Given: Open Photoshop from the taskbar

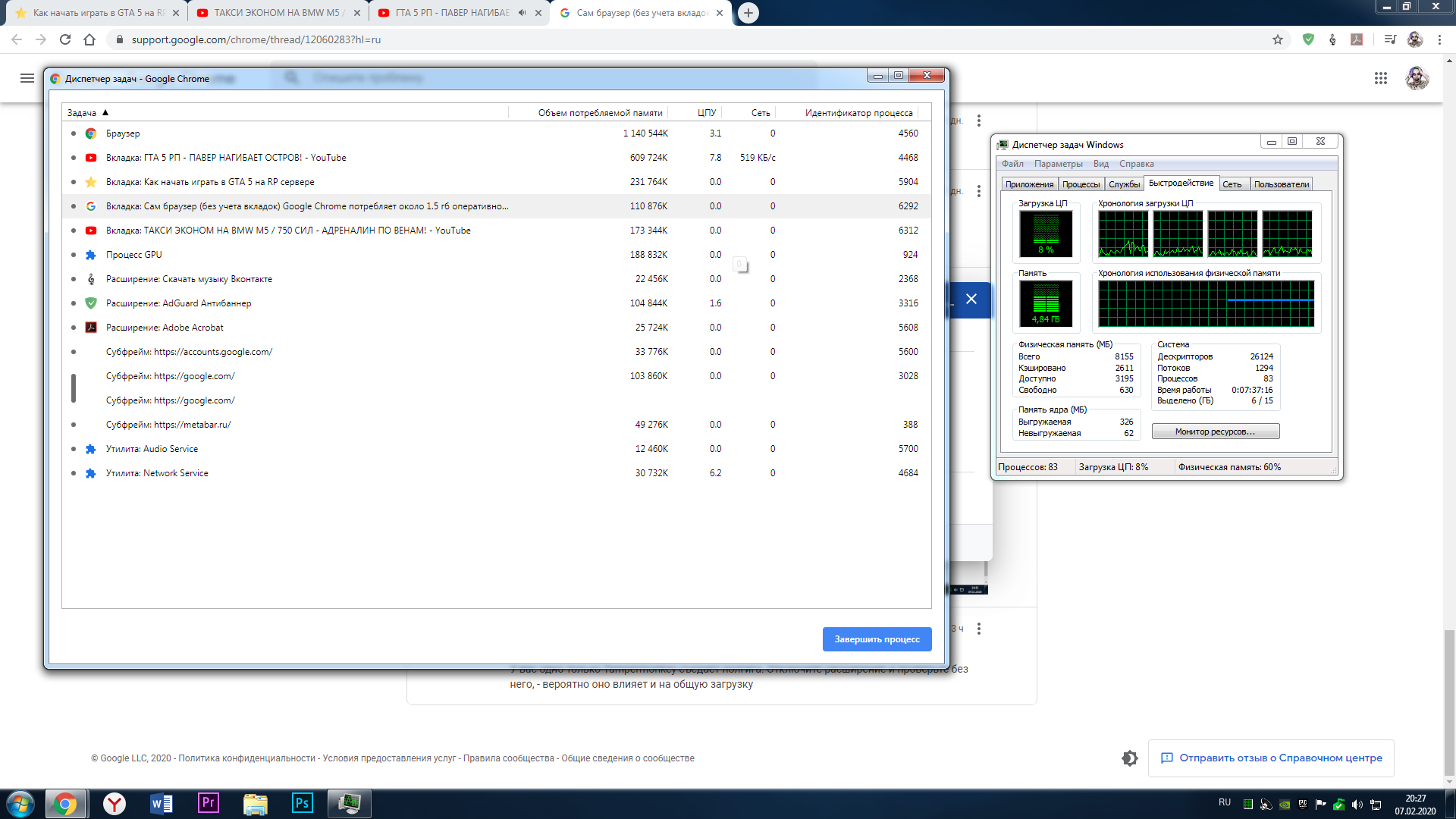Looking at the screenshot, I should pyautogui.click(x=302, y=803).
